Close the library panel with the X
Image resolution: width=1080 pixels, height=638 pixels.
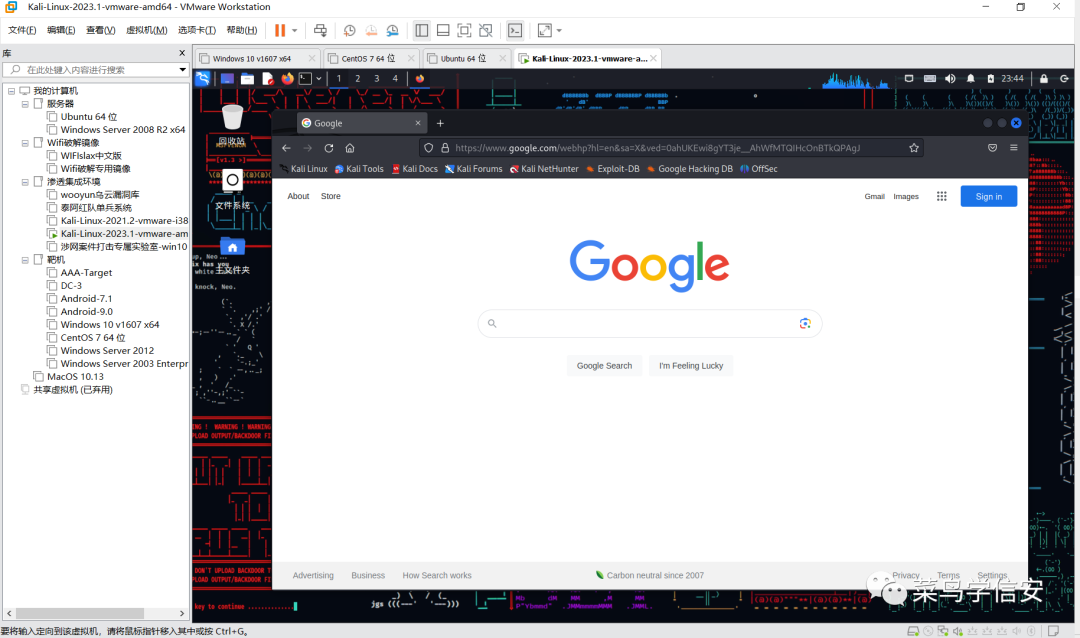182,53
